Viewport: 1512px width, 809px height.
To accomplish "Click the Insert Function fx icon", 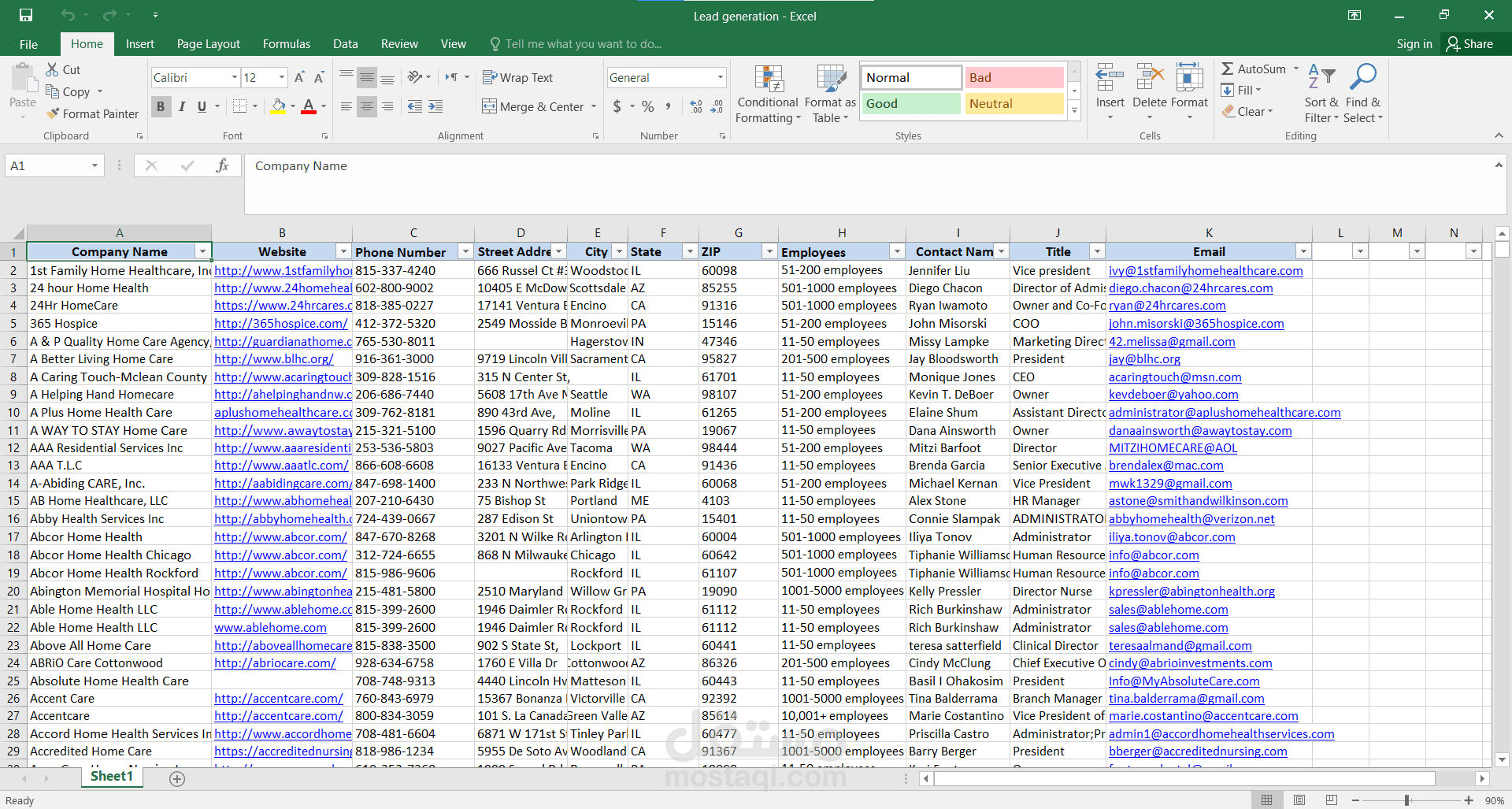I will coord(222,165).
